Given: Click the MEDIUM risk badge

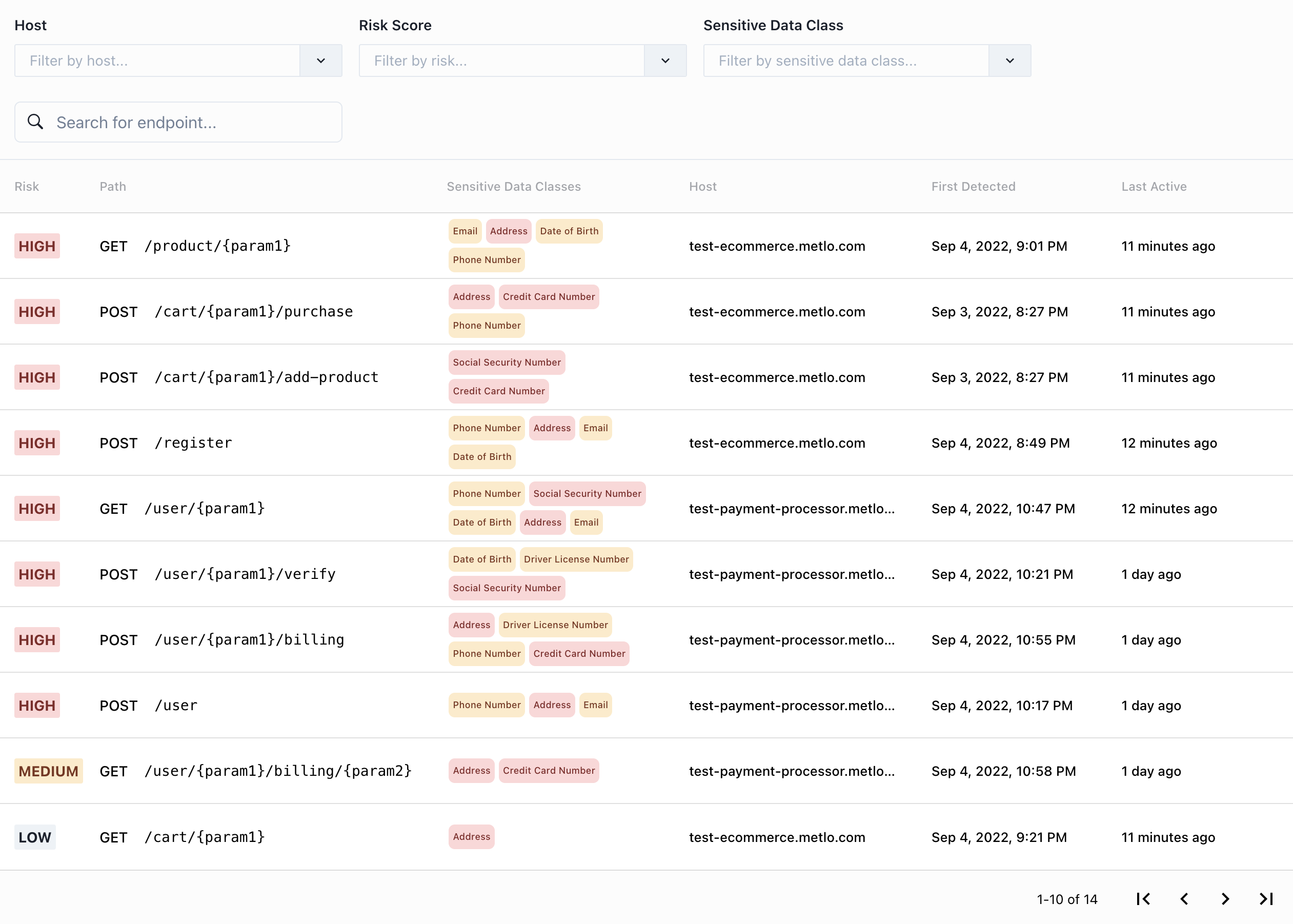Looking at the screenshot, I should tap(48, 771).
